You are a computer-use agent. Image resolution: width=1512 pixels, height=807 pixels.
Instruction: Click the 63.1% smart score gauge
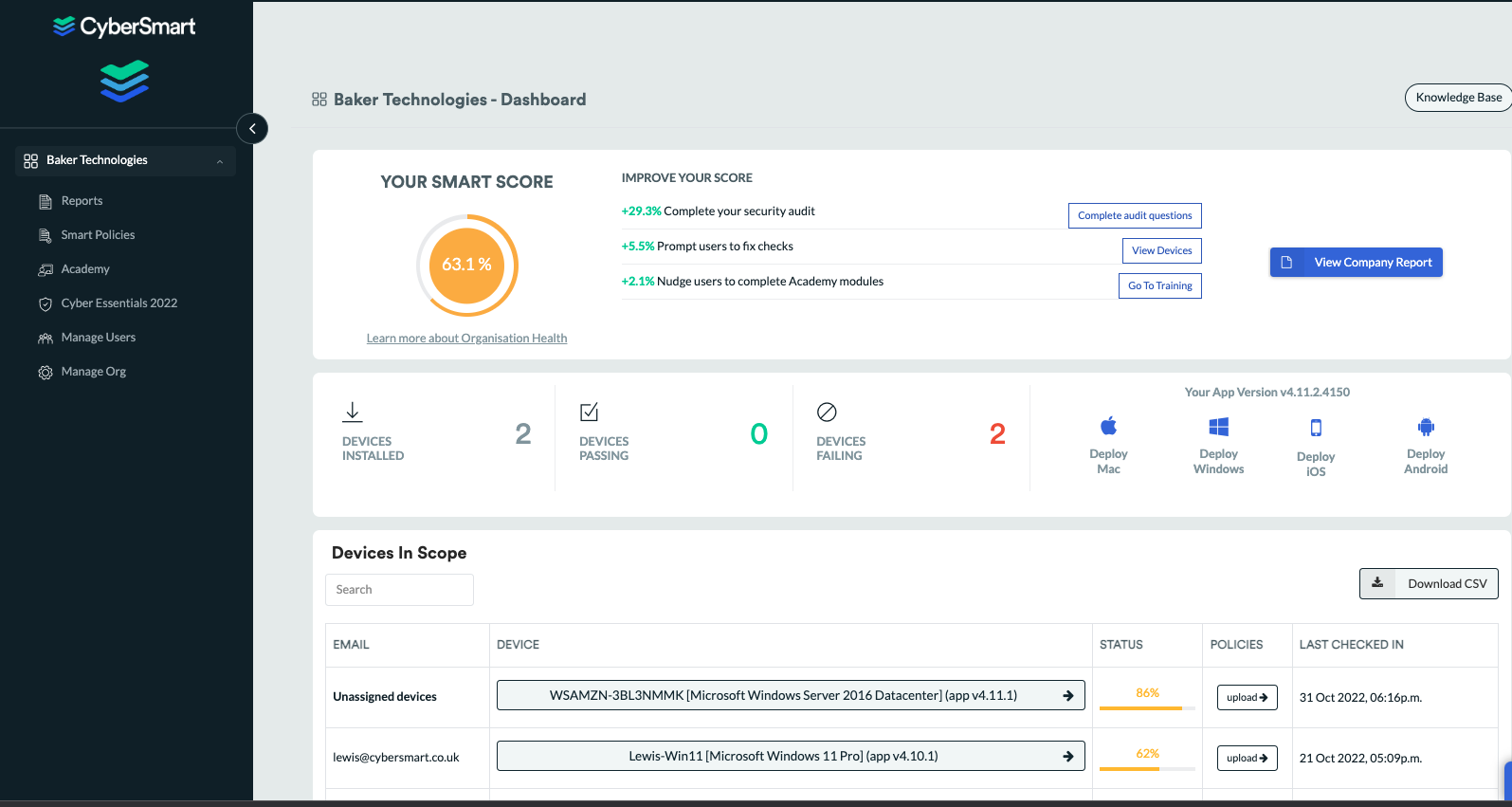coord(466,266)
